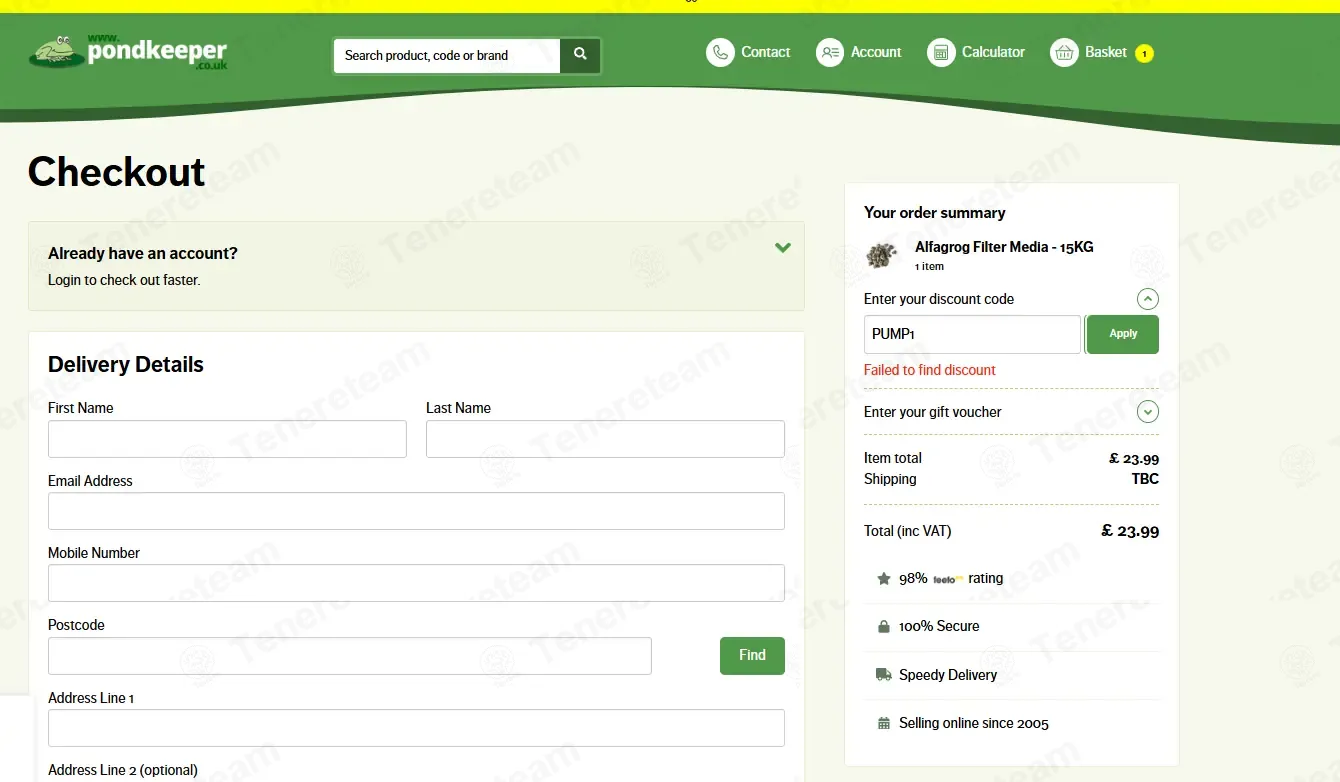Click the Speedy Delivery text
Viewport: 1340px width, 782px height.
[x=948, y=675]
